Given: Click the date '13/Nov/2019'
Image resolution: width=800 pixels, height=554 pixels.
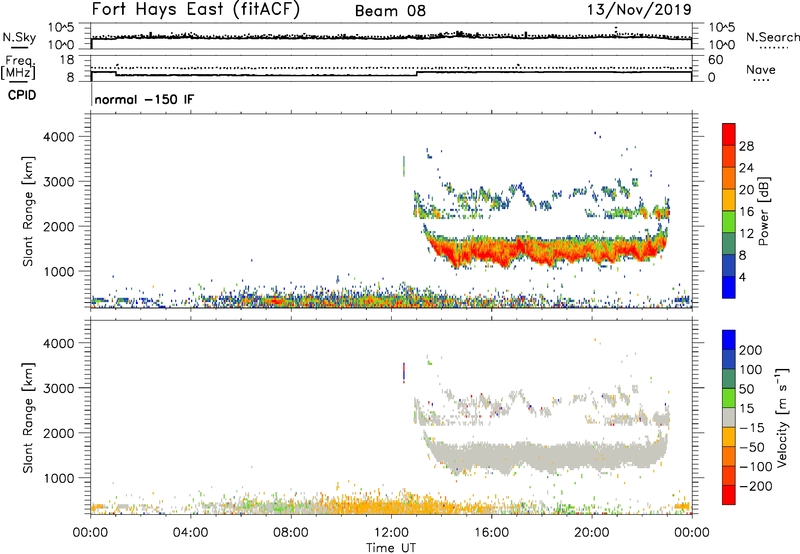Looking at the screenshot, I should pyautogui.click(x=639, y=10).
